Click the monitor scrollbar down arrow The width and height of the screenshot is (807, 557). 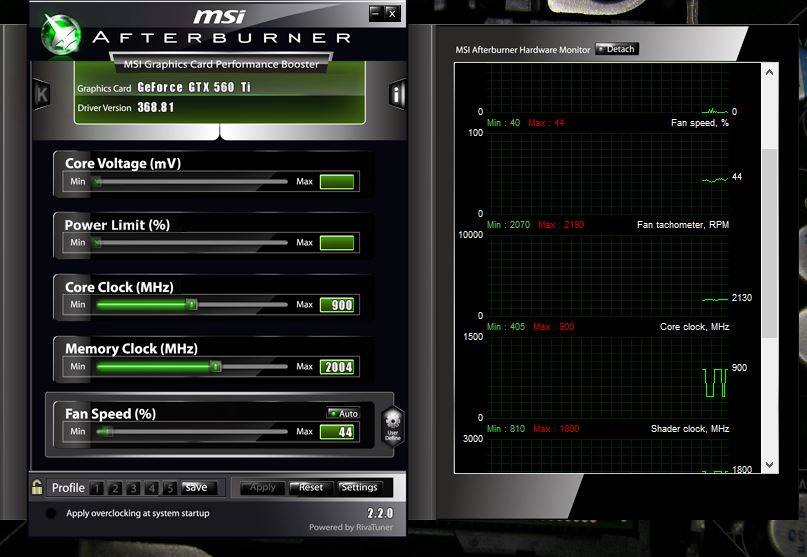(769, 464)
